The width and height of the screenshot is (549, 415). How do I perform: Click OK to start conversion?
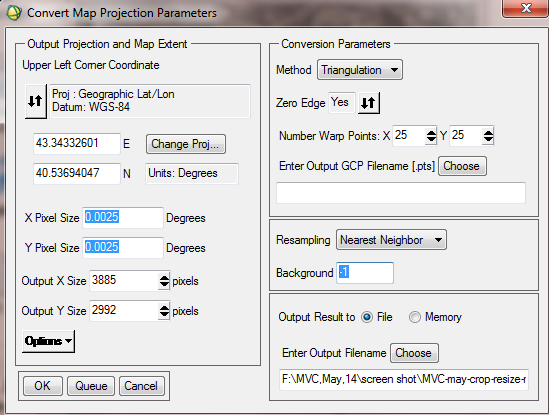click(x=43, y=386)
